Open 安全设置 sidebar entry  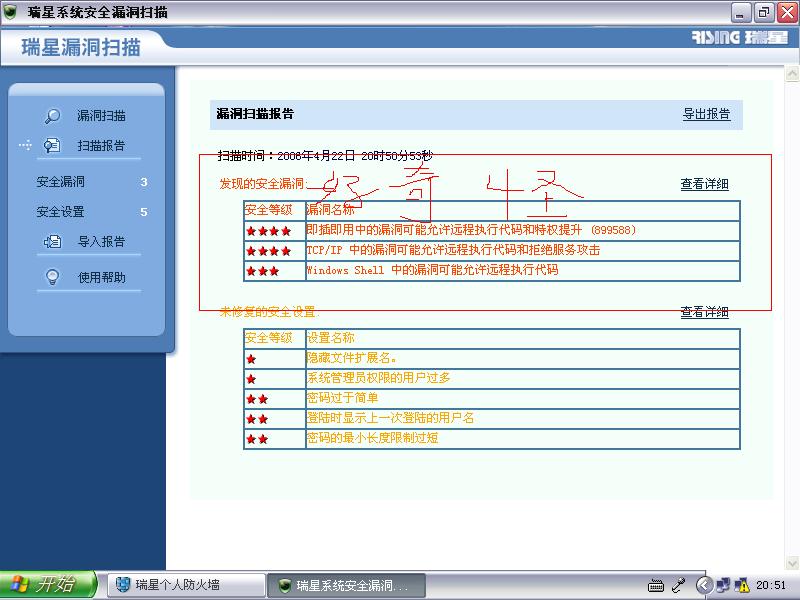point(60,212)
